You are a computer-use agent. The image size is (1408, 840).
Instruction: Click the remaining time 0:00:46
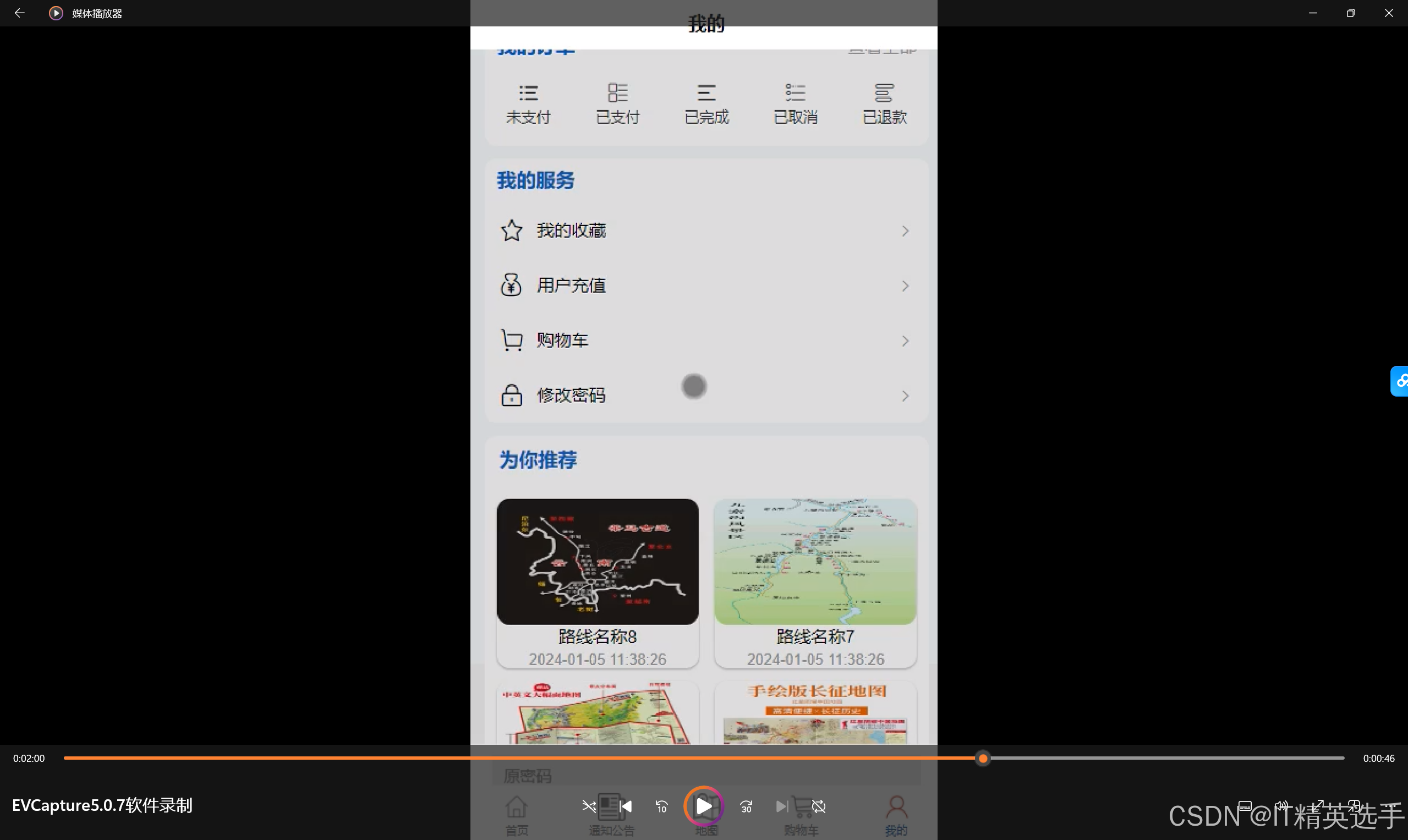point(1378,759)
